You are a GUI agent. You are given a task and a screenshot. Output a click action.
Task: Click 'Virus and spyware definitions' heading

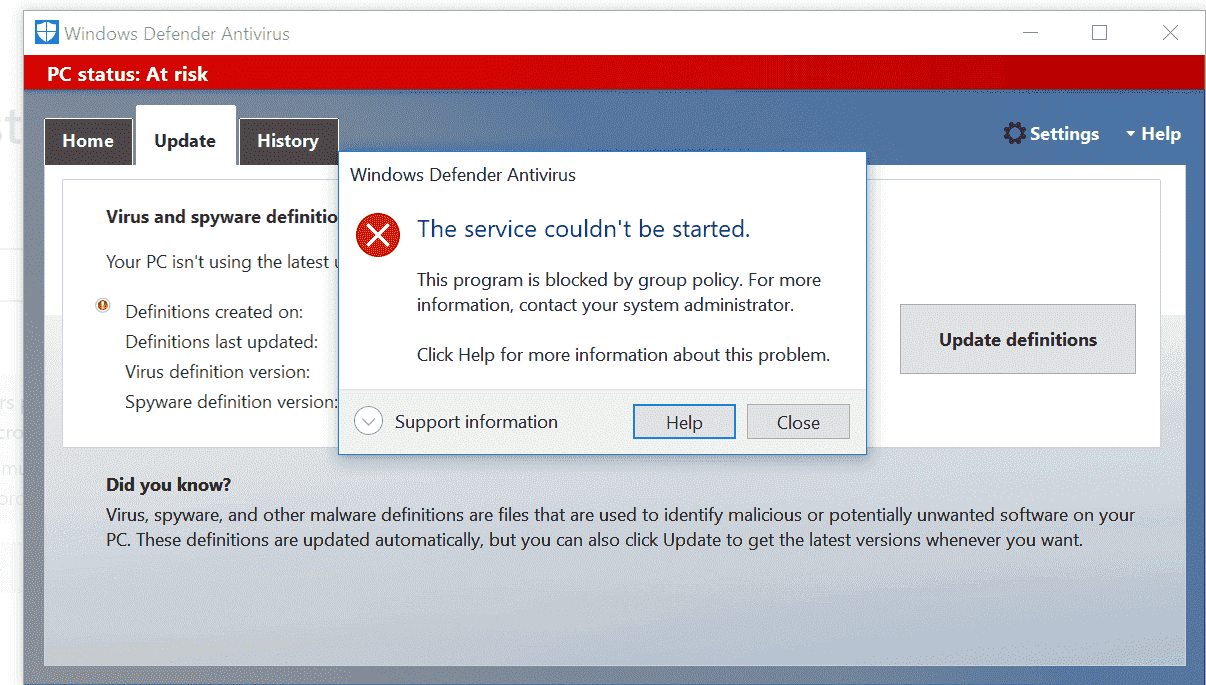click(223, 217)
